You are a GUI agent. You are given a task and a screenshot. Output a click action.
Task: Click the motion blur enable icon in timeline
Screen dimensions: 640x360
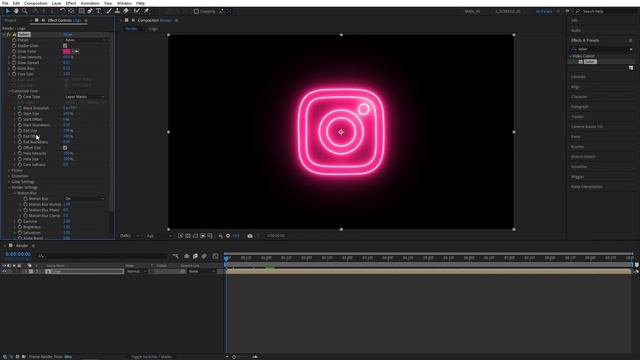coord(204,256)
